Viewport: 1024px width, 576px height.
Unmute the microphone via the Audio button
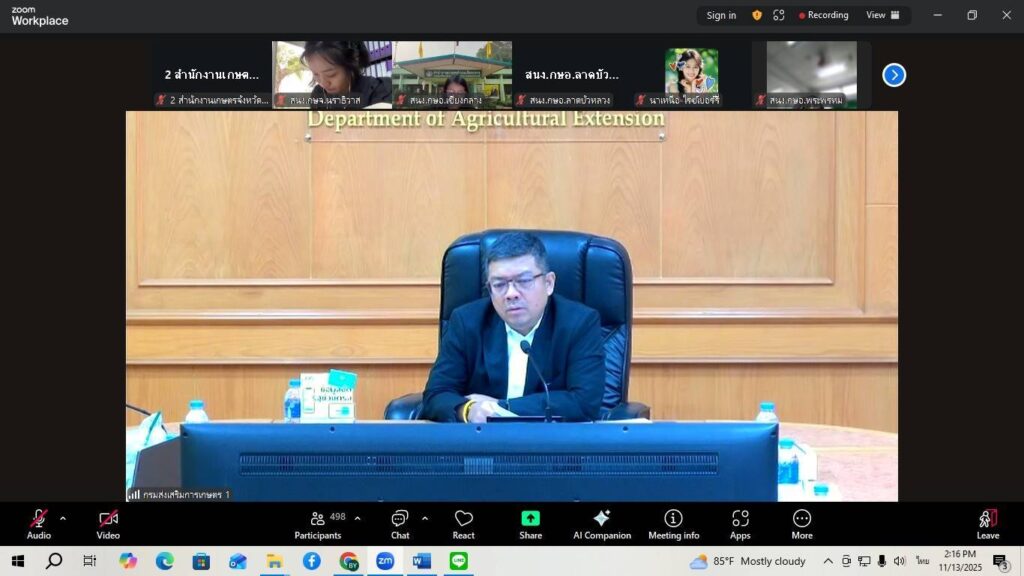coord(38,523)
